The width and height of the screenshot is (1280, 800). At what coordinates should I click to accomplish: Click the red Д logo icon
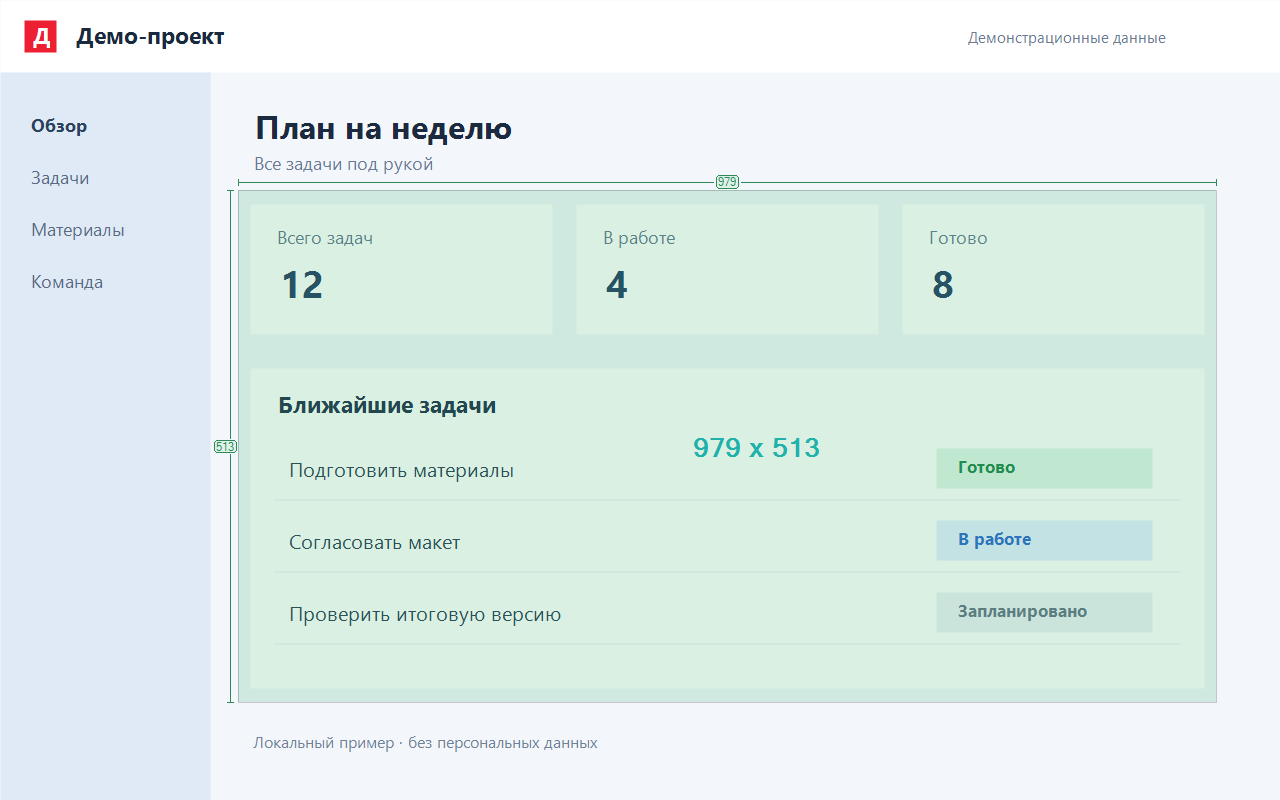40,37
